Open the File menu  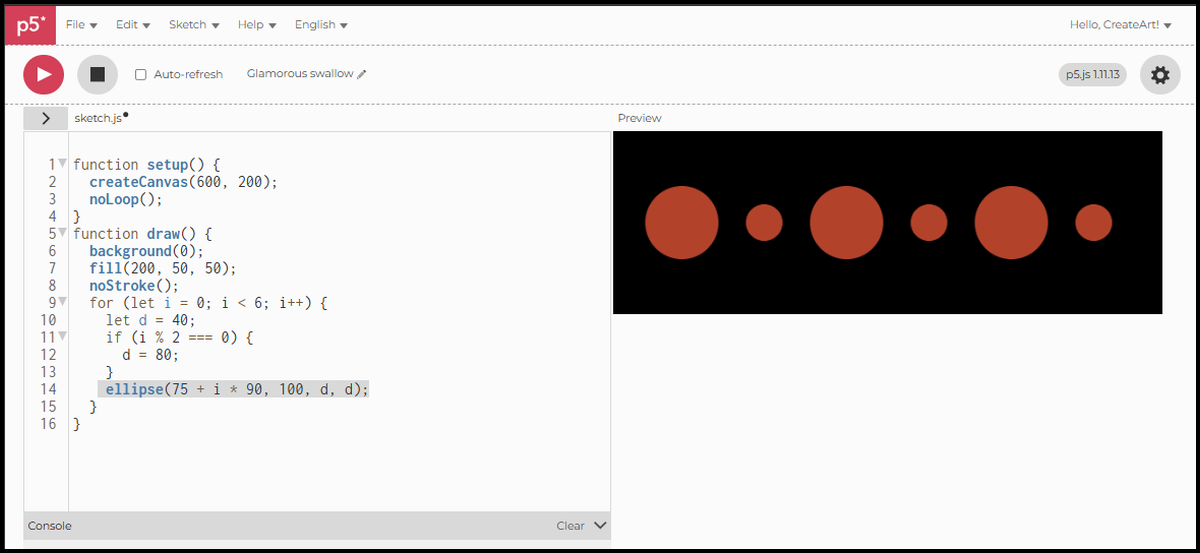[x=82, y=25]
